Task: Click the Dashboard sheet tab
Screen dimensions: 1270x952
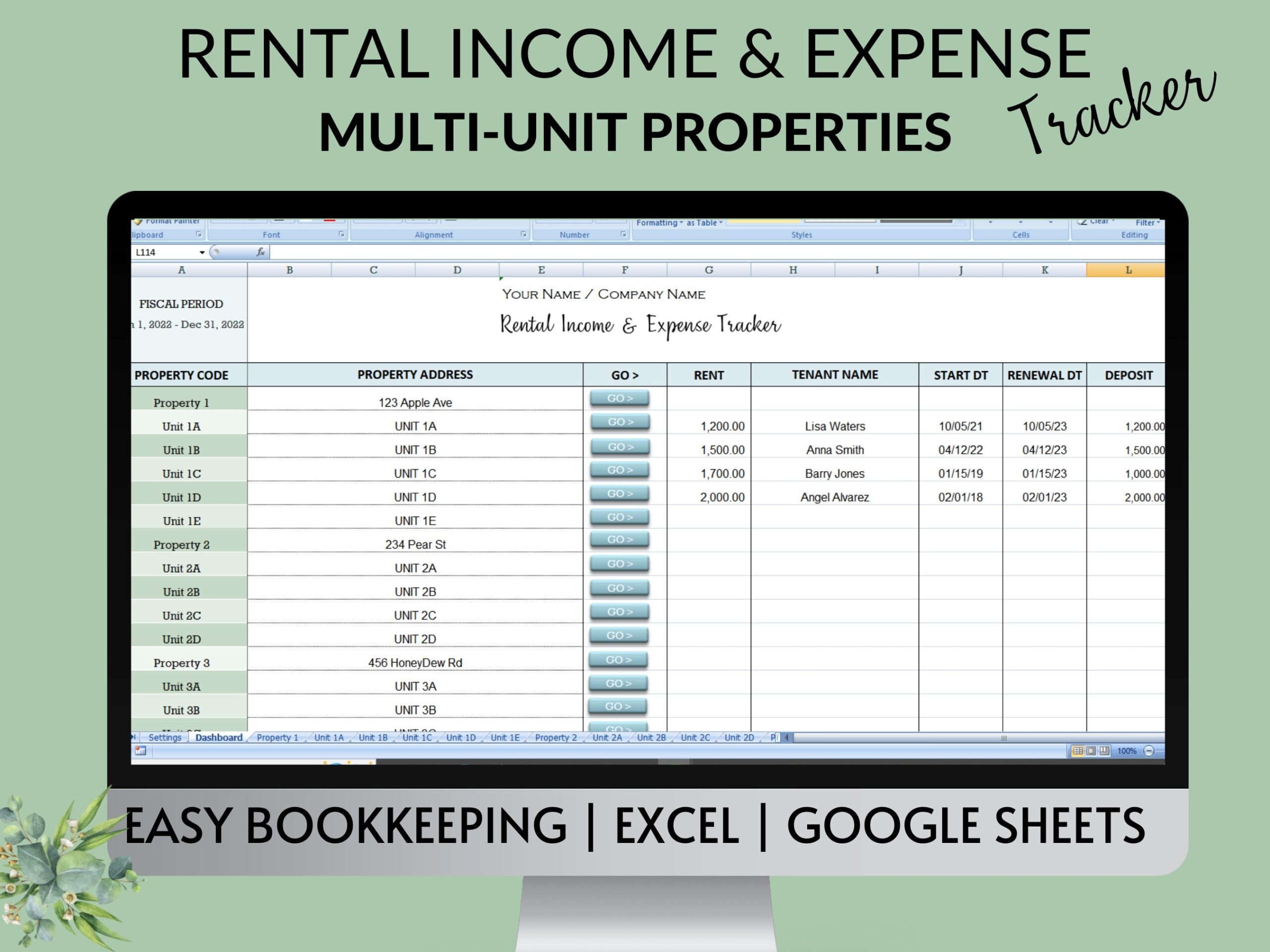Action: (x=218, y=737)
